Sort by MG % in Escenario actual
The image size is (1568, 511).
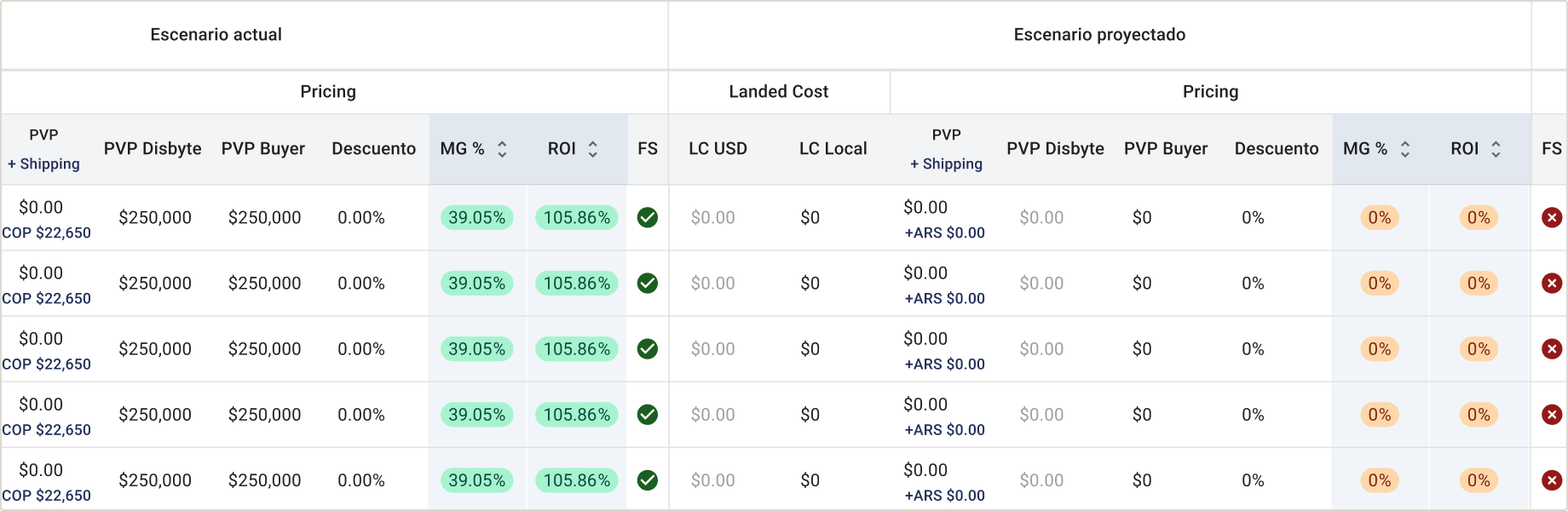tap(502, 149)
